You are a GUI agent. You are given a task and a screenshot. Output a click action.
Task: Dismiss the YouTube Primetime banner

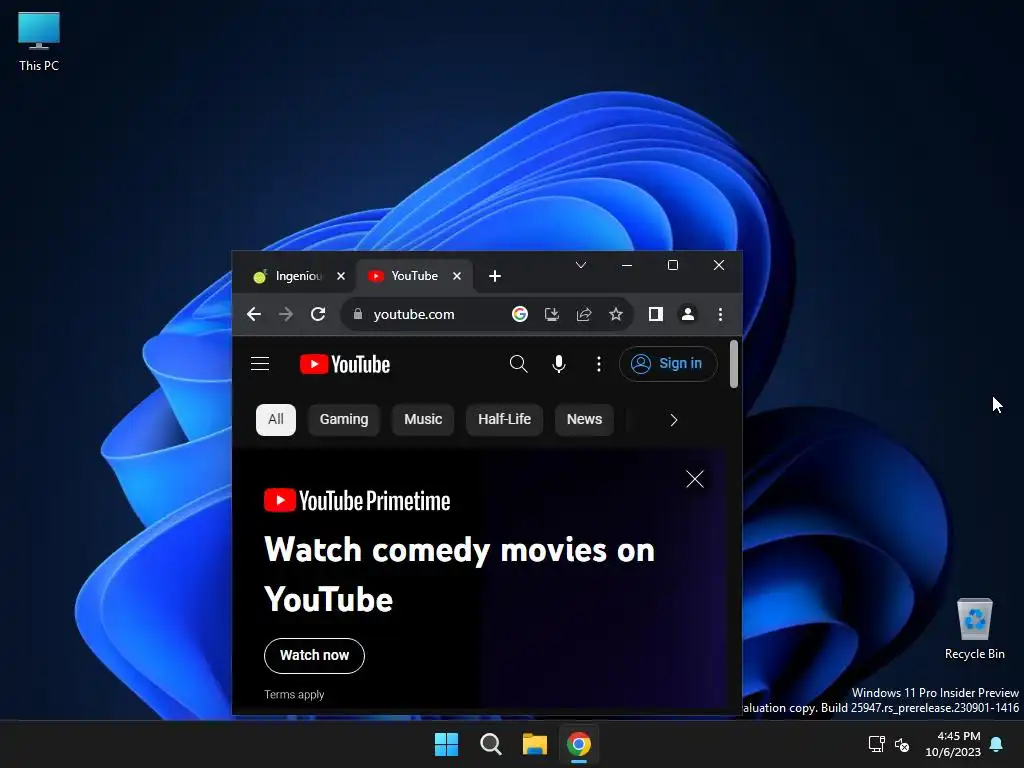(695, 479)
